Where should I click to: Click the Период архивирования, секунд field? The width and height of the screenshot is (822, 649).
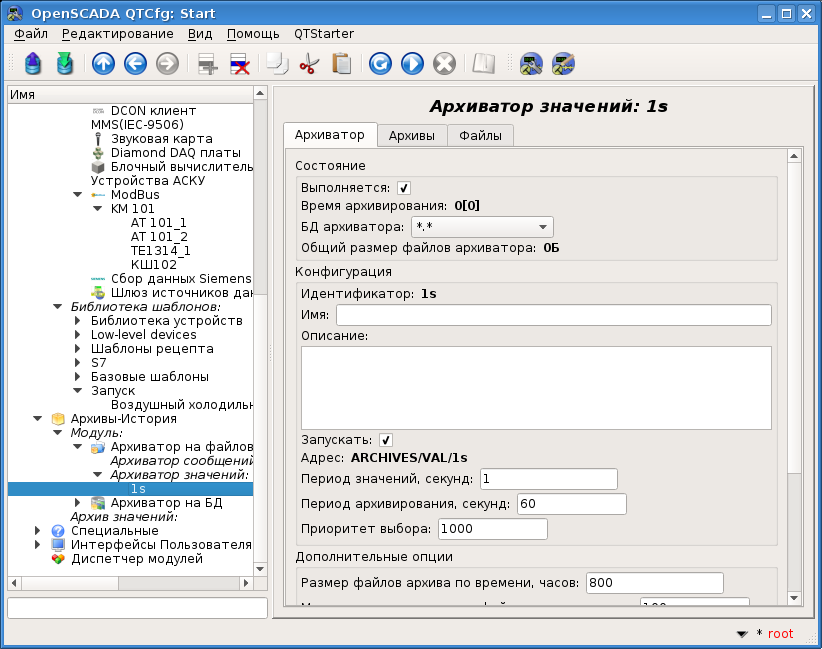tap(571, 504)
